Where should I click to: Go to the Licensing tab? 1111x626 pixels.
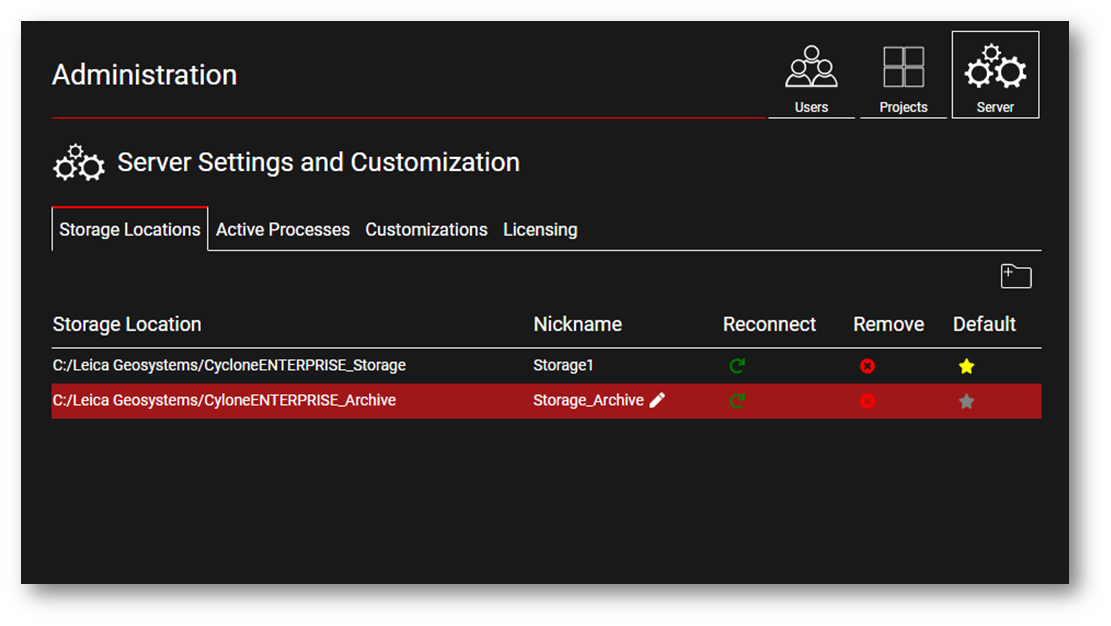coord(540,230)
